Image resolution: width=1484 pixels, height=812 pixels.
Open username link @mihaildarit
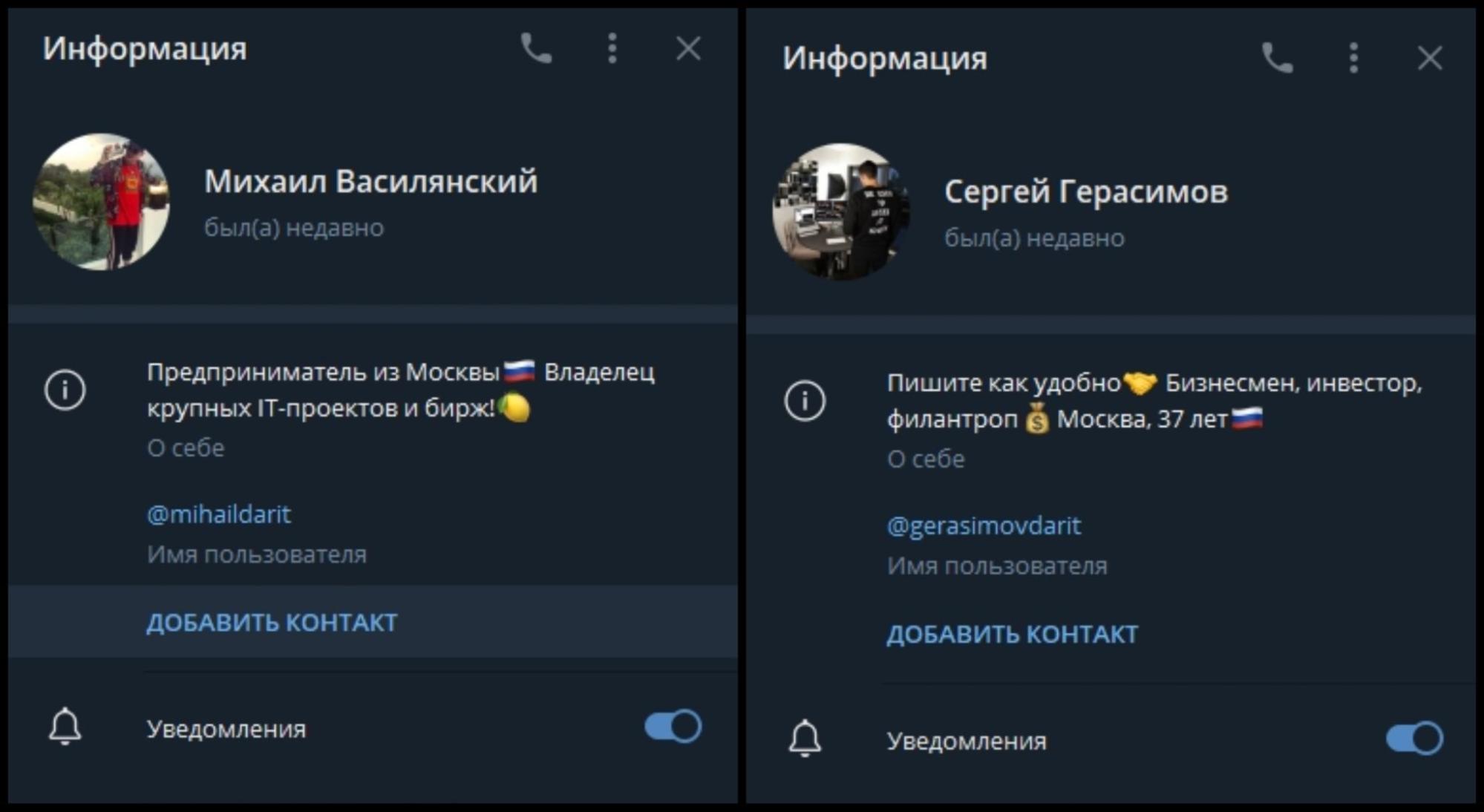(219, 514)
